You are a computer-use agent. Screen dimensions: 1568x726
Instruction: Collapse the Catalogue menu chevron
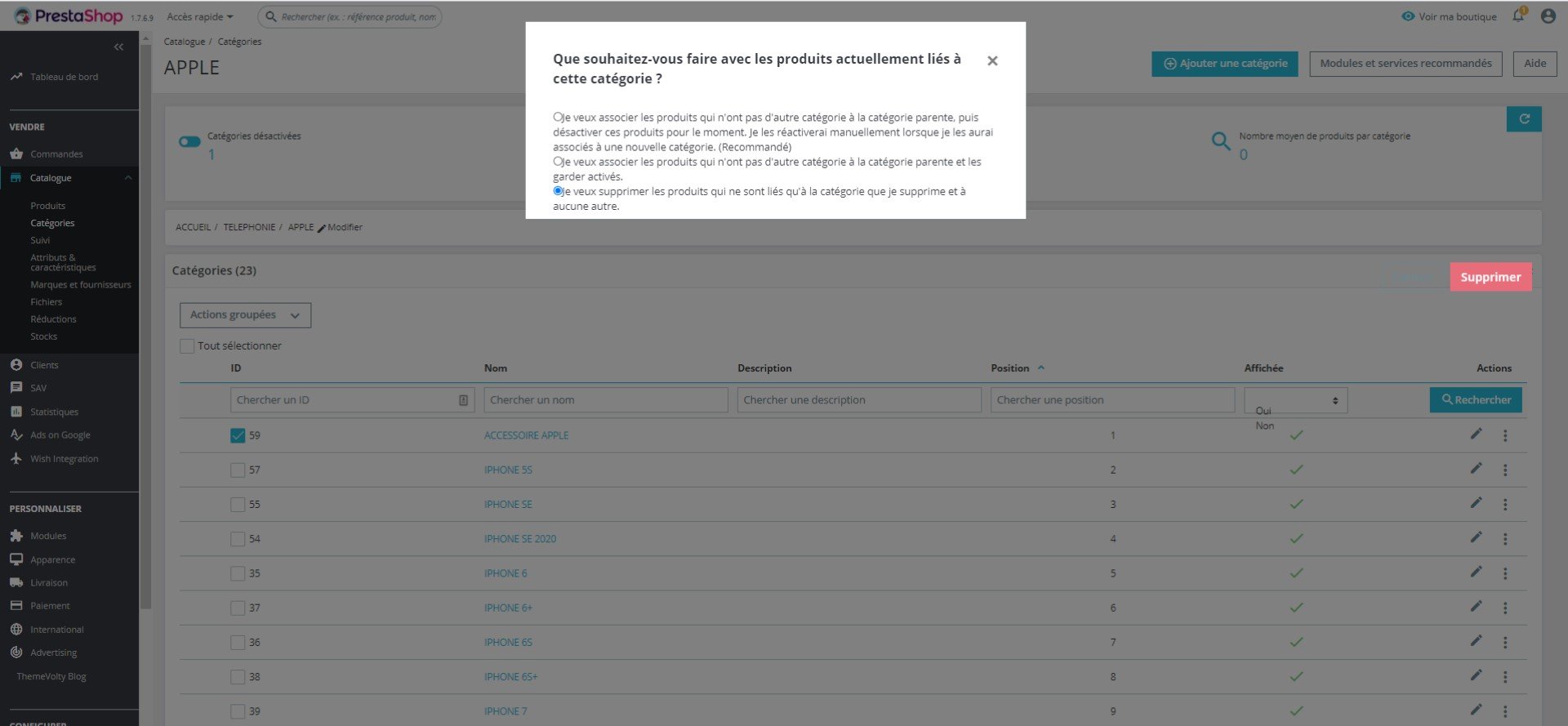[x=128, y=178]
